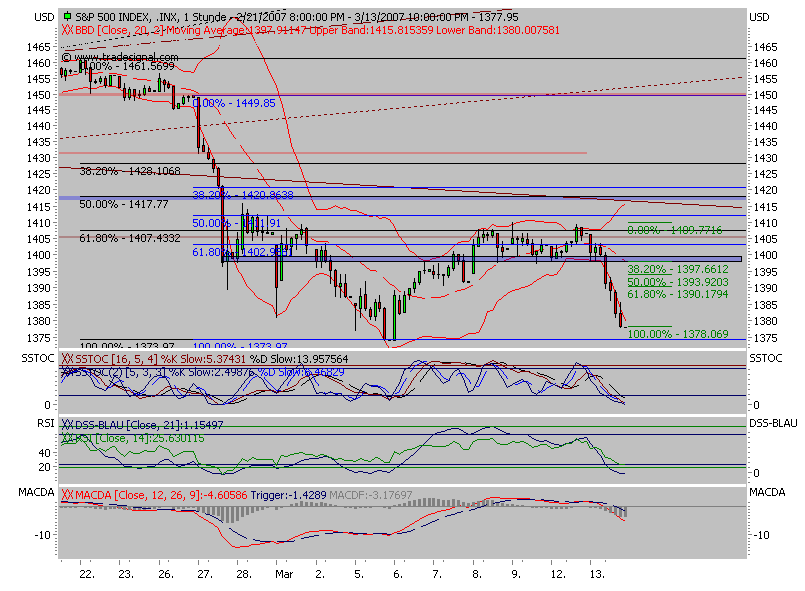The width and height of the screenshot is (805, 591).
Task: Select the XX icon next to RSI [Close, 14]
Action: 68,437
